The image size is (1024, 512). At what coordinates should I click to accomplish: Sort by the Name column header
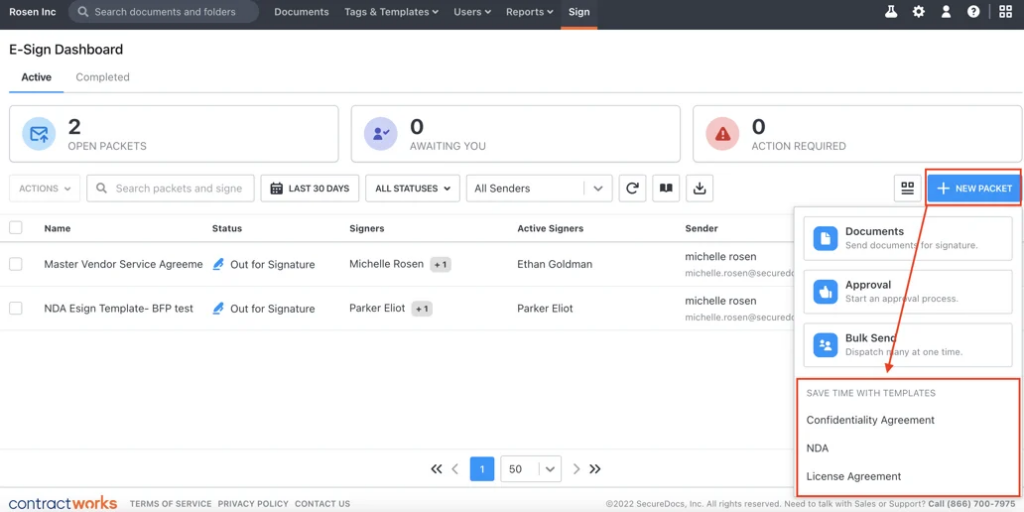coord(57,228)
